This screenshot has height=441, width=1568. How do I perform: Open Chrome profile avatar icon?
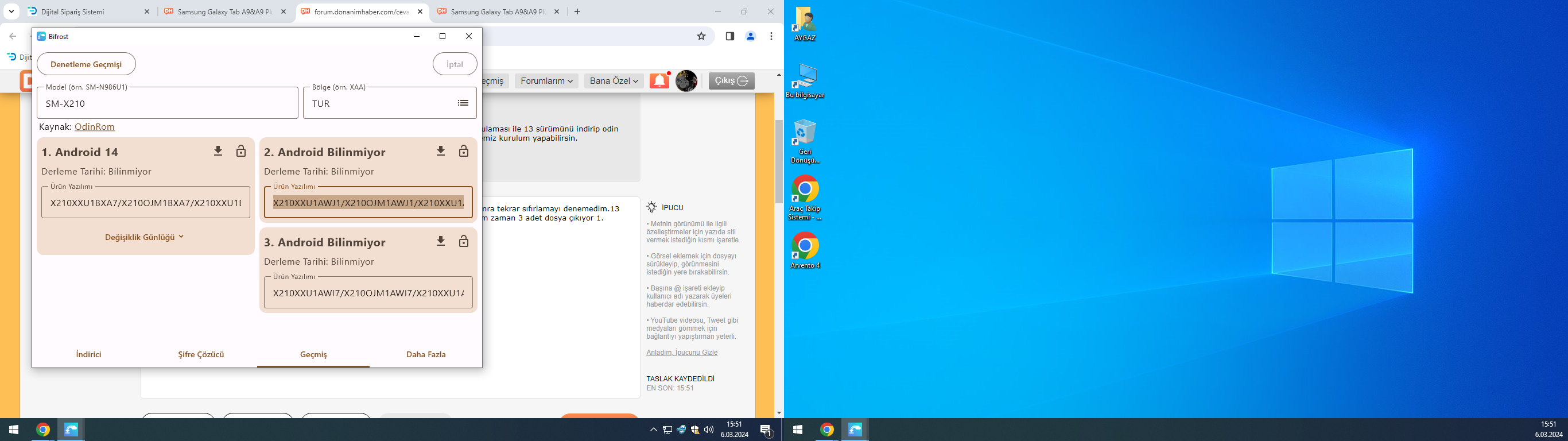[751, 36]
